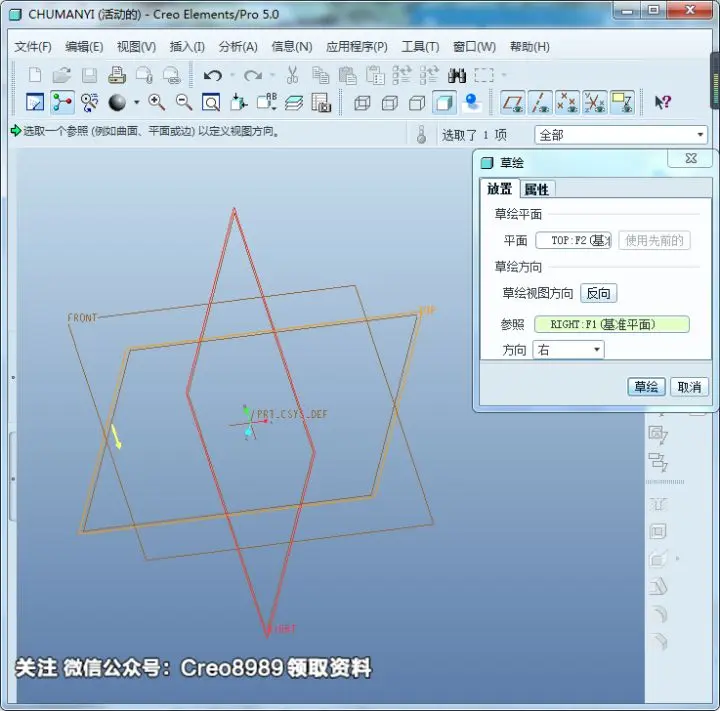The height and width of the screenshot is (711, 720).
Task: Open the display style dropdown arrow
Action: tap(136, 102)
